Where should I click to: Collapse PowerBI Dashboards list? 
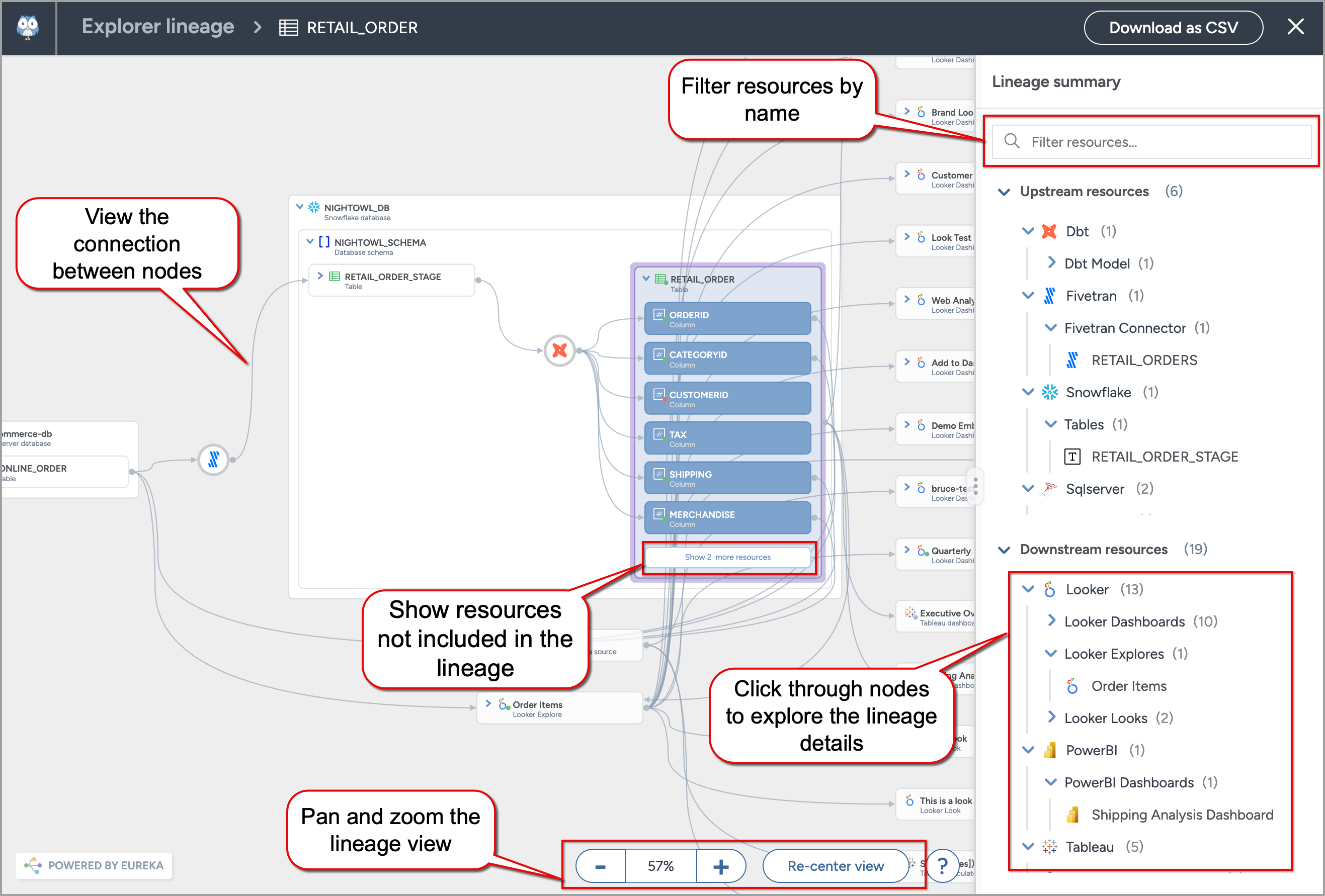[1050, 782]
